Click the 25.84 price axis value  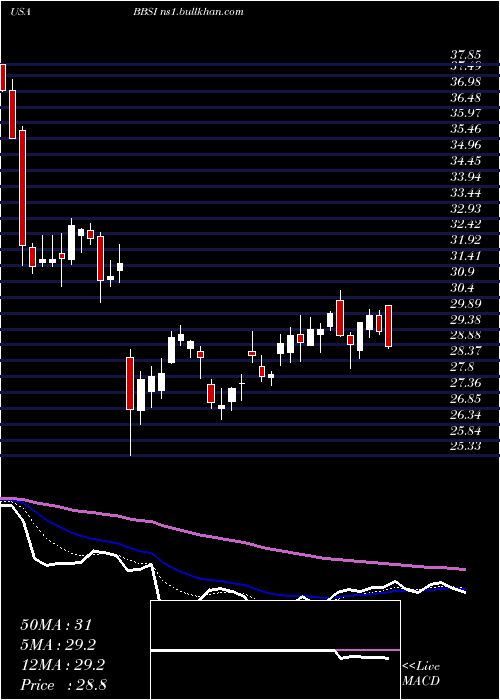466,431
